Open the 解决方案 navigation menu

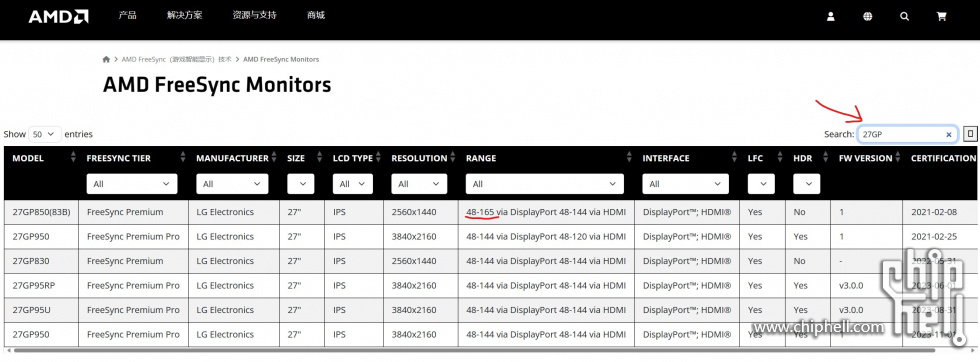click(184, 16)
